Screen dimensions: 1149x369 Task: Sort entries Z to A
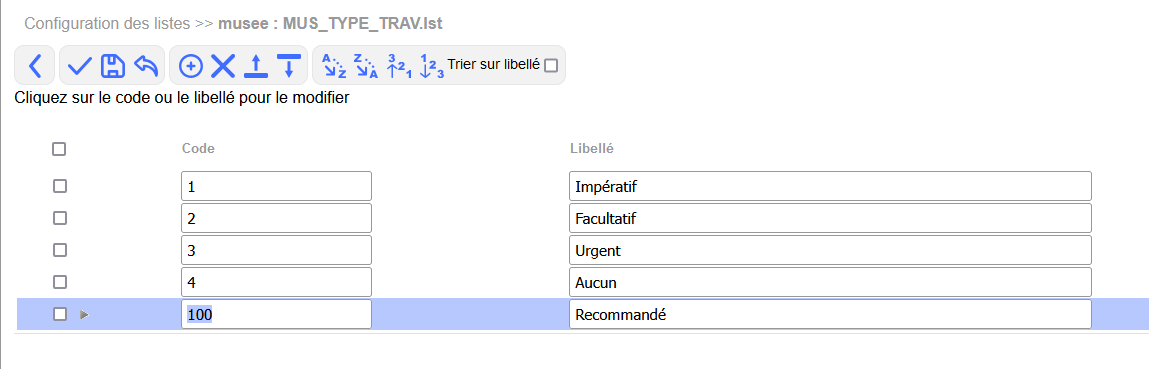366,66
